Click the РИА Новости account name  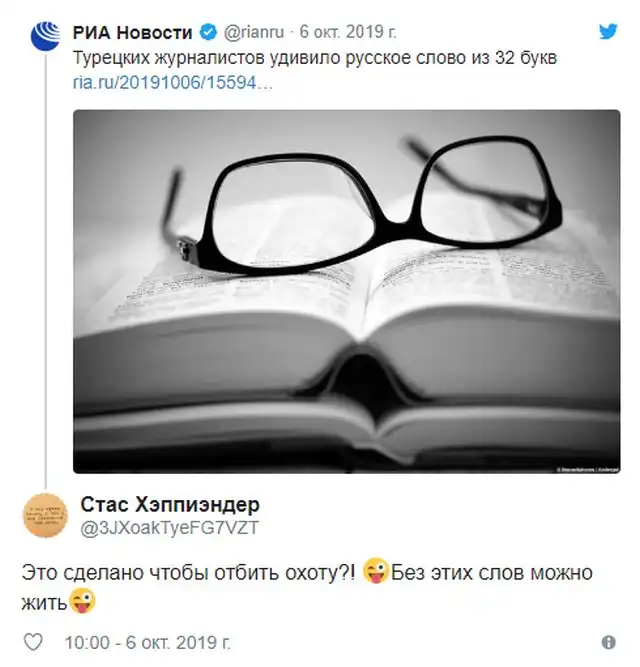coord(133,33)
